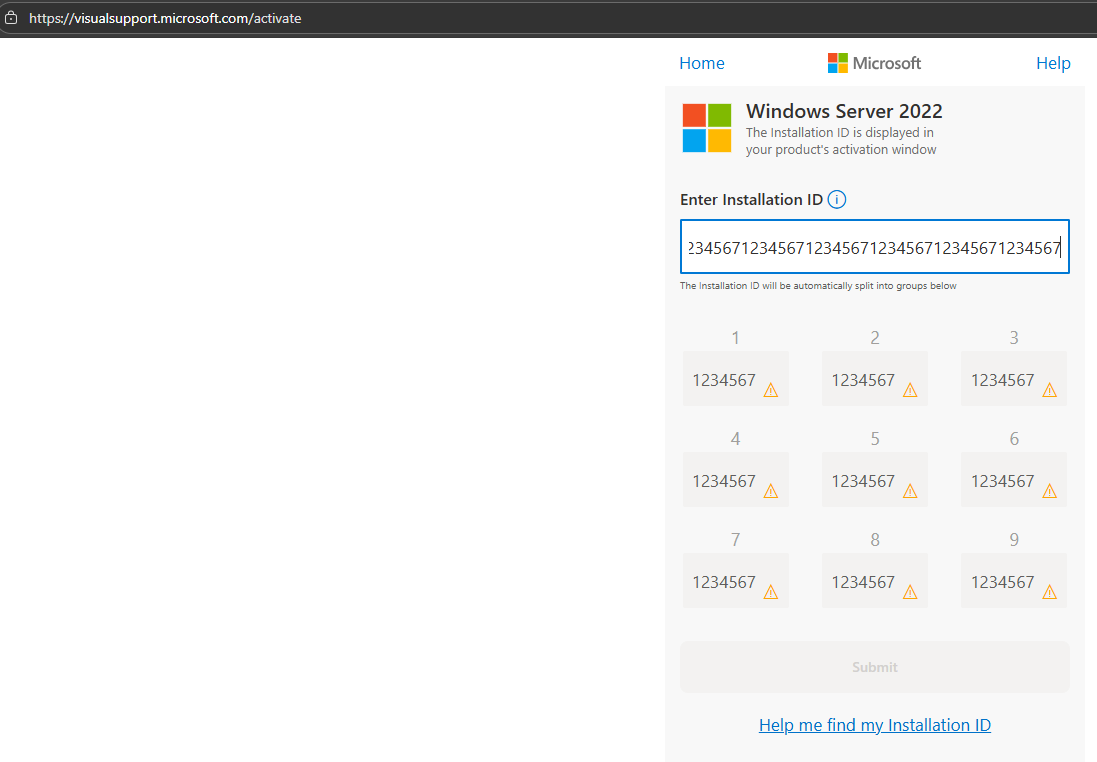Open Help me find my Installation ID
This screenshot has height=762, width=1097.
click(875, 725)
